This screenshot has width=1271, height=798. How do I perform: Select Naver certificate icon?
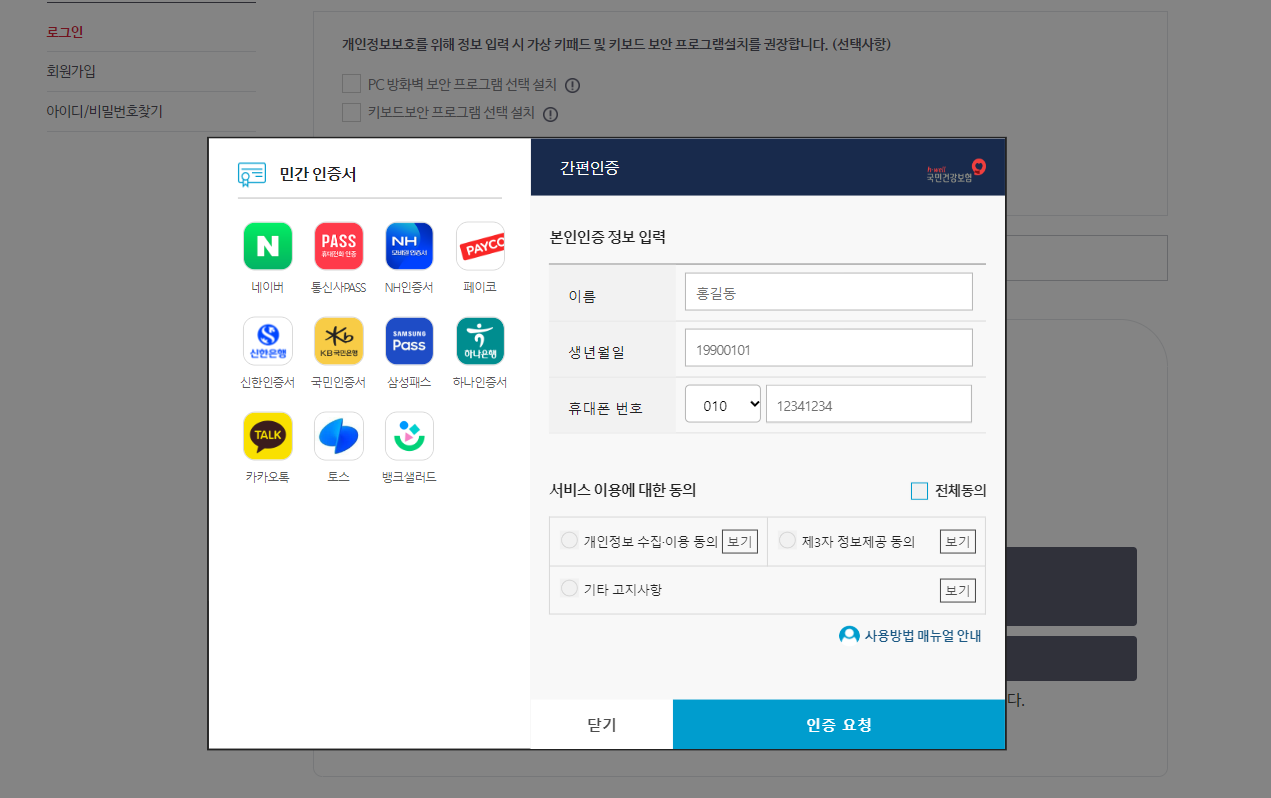pos(268,246)
